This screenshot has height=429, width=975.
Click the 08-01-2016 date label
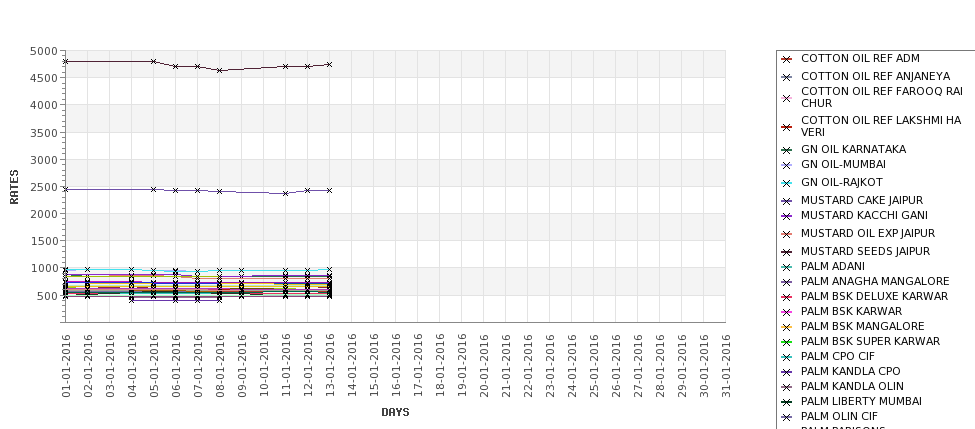point(220,366)
